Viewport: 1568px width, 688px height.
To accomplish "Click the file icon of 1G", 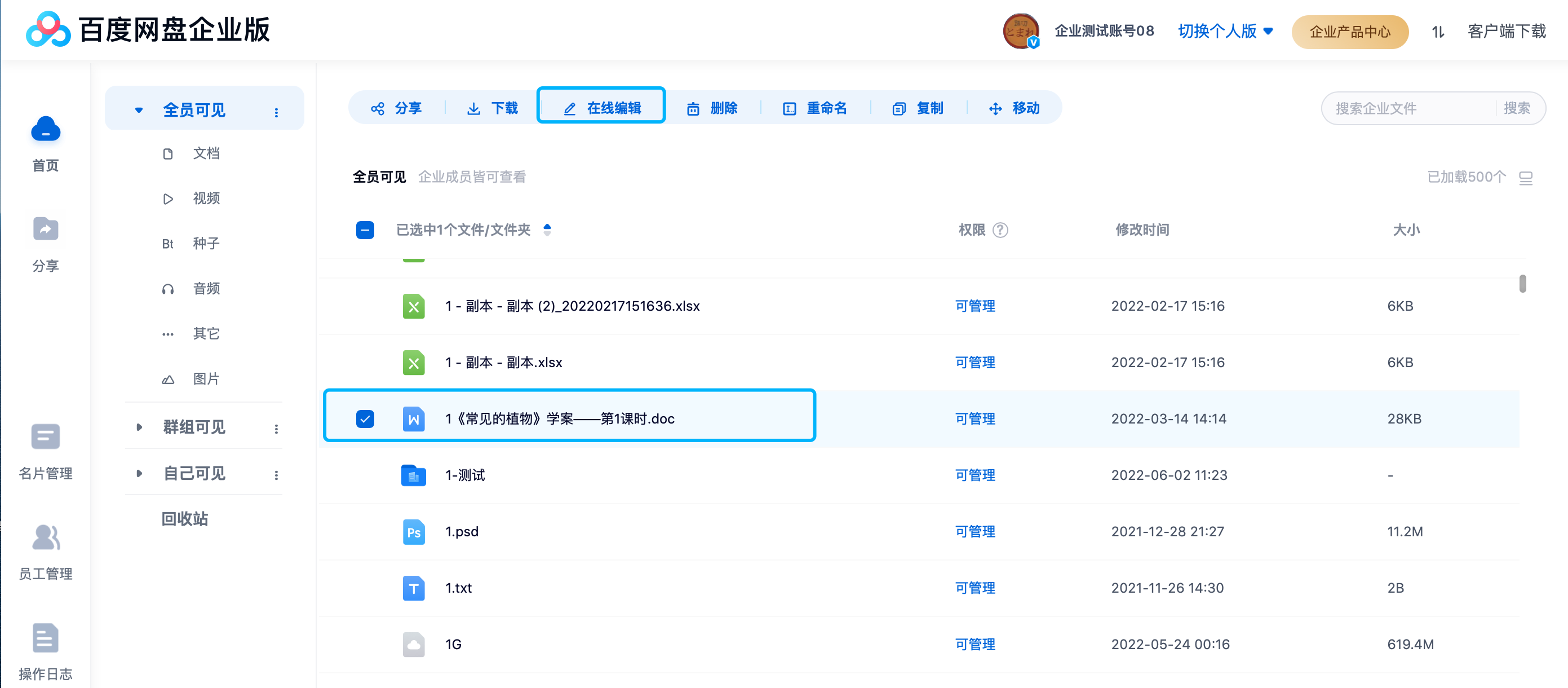I will pyautogui.click(x=413, y=645).
